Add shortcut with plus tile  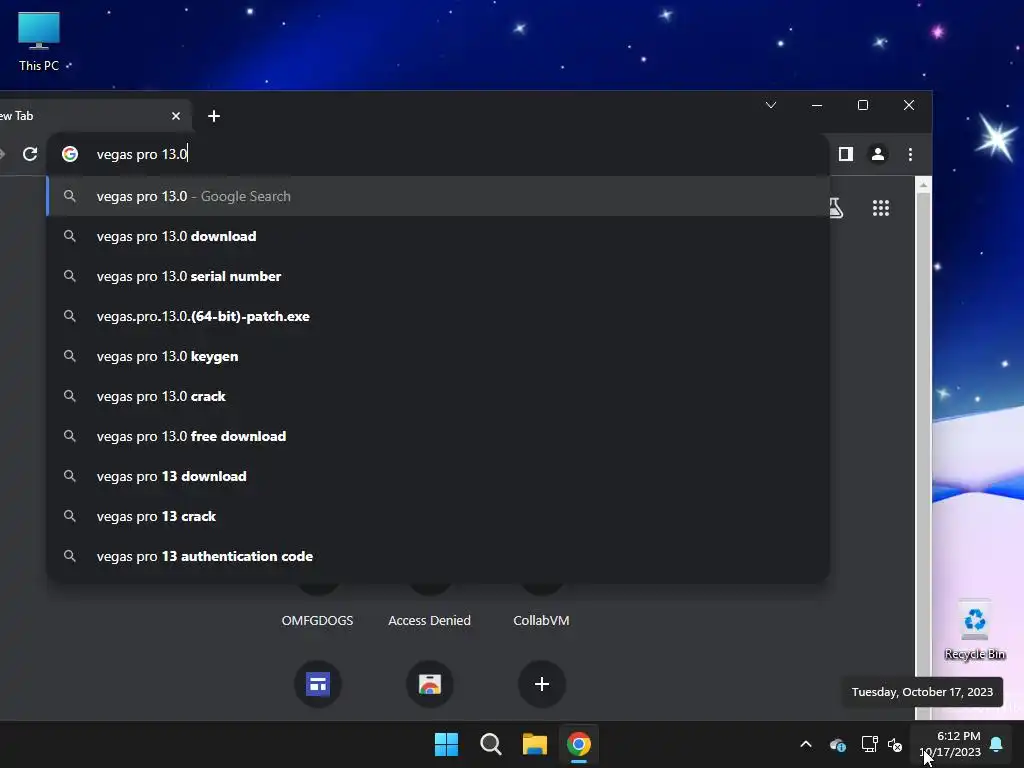pyautogui.click(x=541, y=684)
